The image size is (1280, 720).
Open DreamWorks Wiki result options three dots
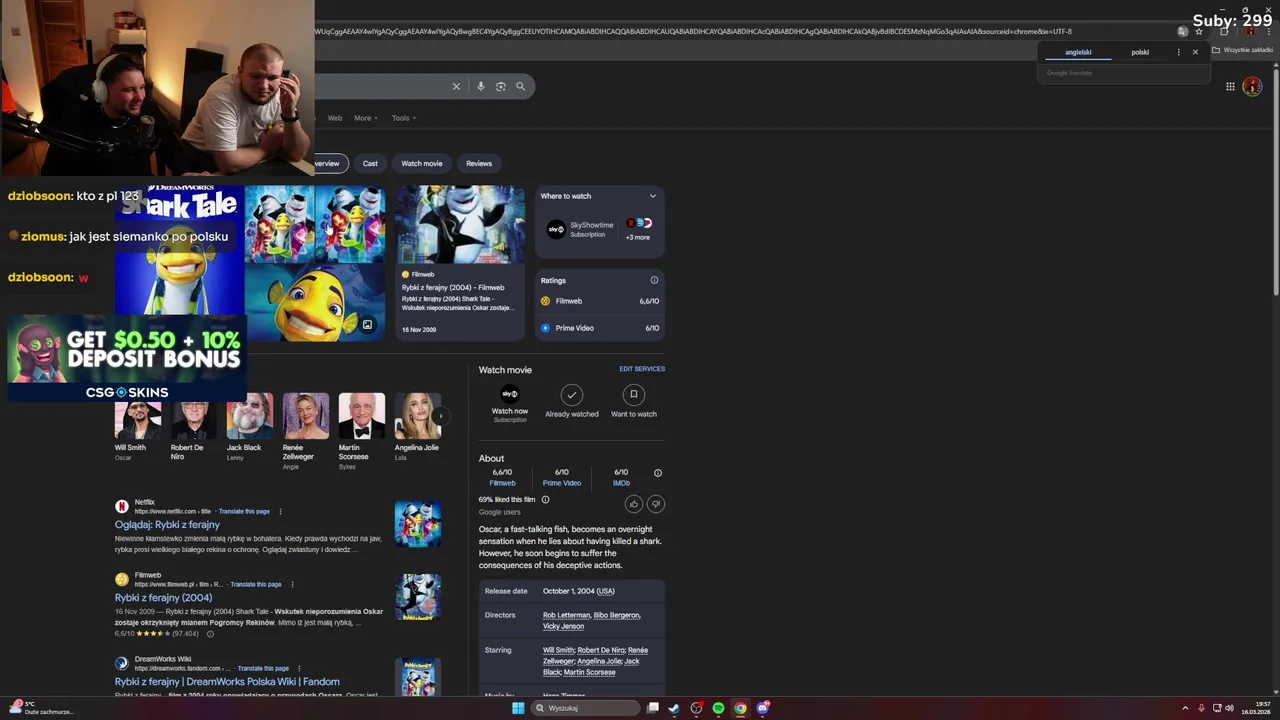(299, 668)
